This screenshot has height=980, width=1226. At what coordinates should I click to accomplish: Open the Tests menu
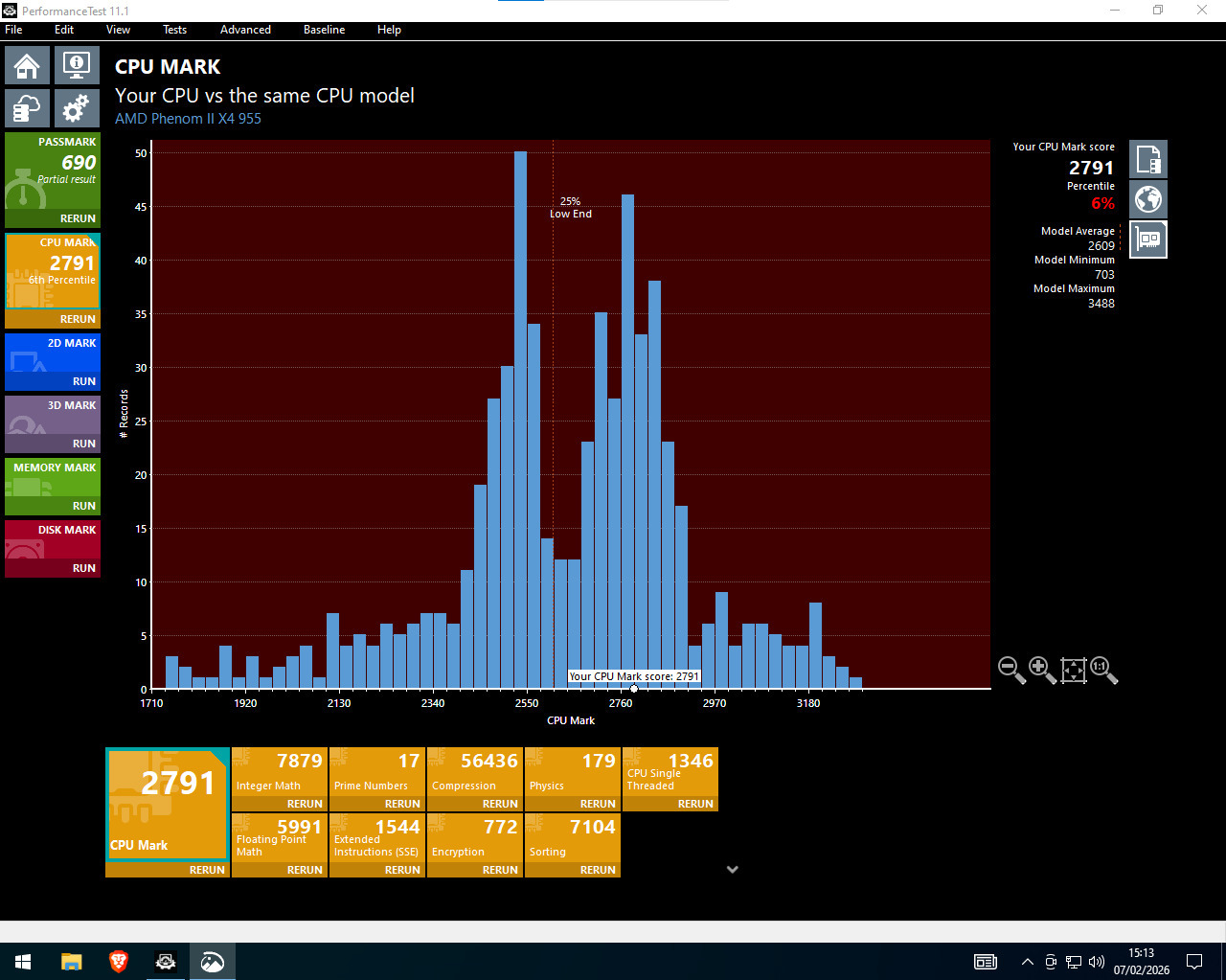click(174, 30)
